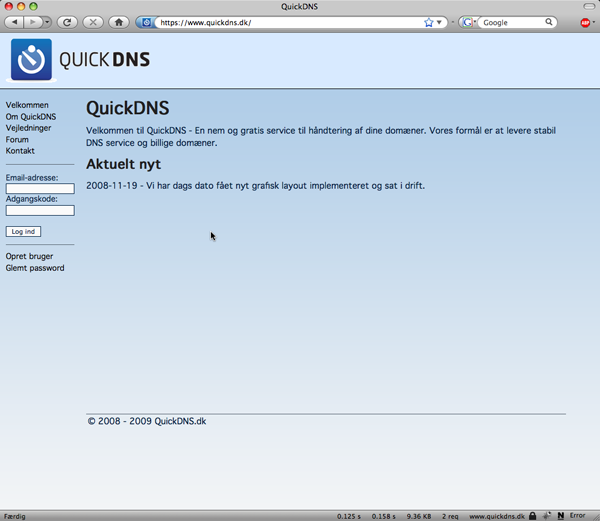Bookmark this page with the star icon
The image size is (600, 521).
point(429,23)
